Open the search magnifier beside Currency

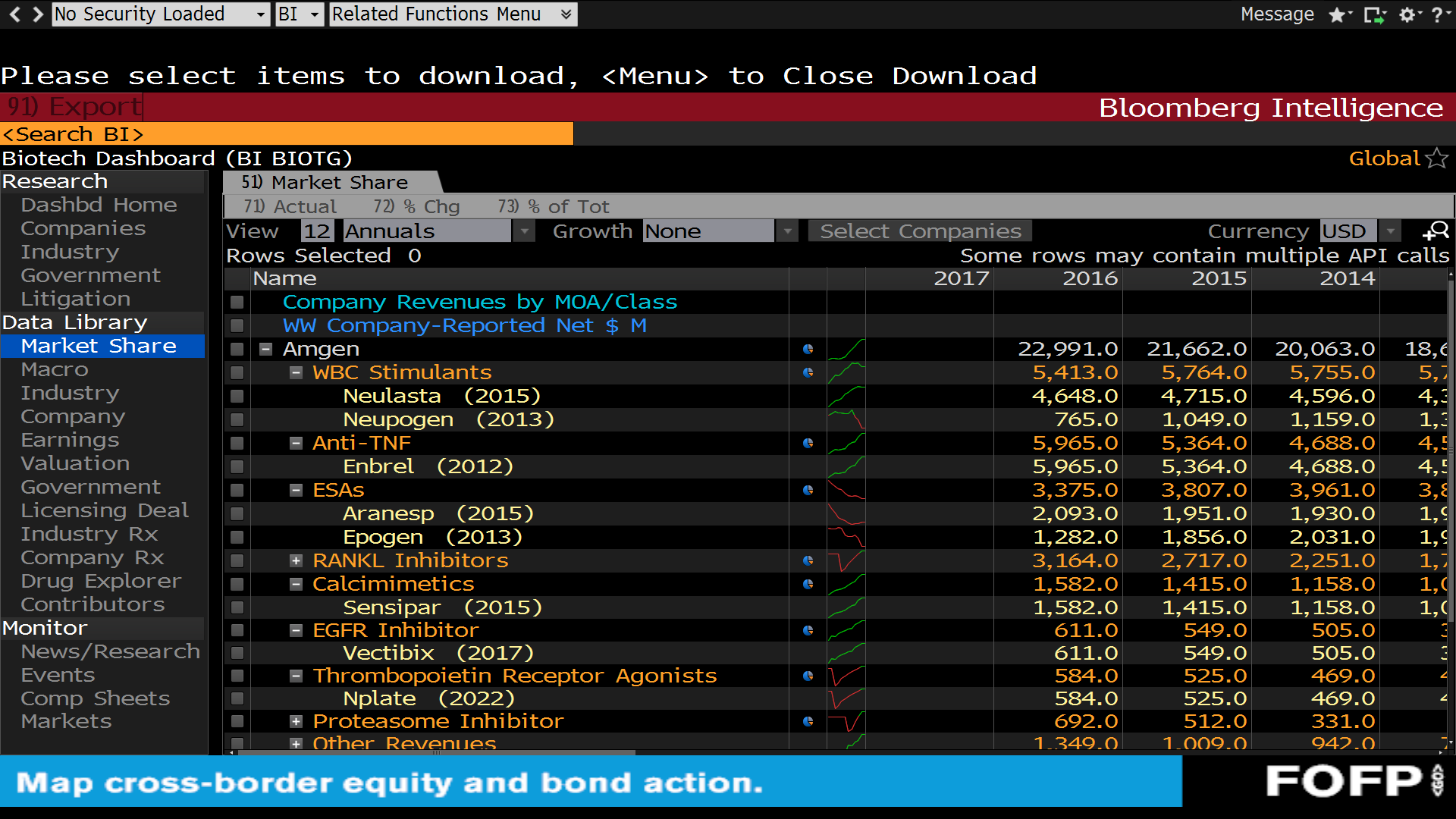[x=1436, y=231]
